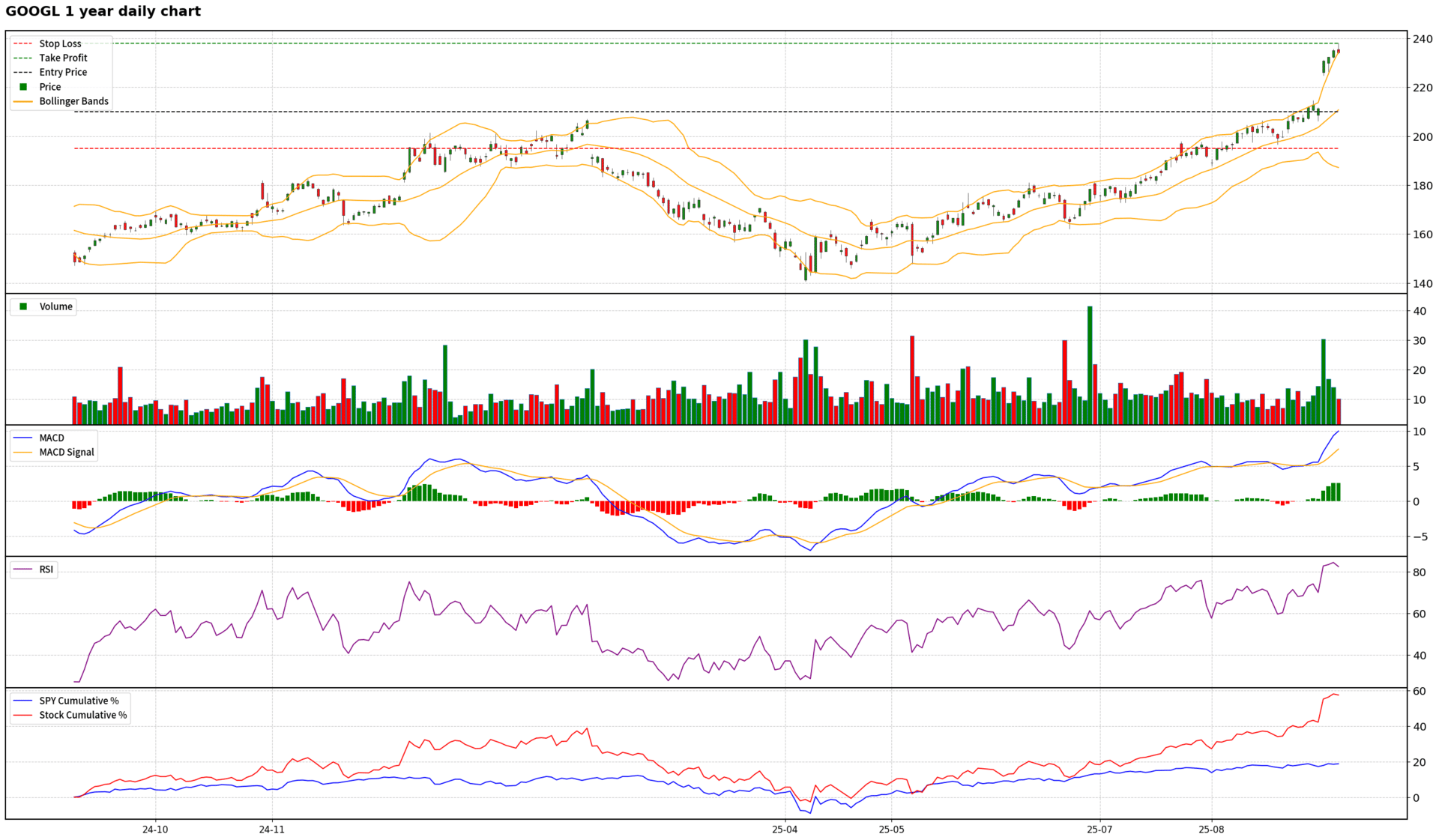Screen dimensions: 1439x840
Task: Click the 25-04 date axis label
Action: [785, 830]
